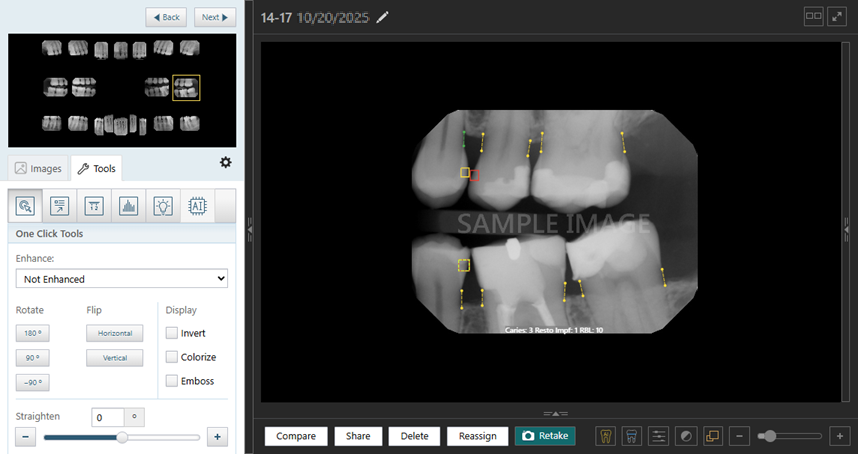
Task: Click the Compare button
Action: tap(296, 436)
